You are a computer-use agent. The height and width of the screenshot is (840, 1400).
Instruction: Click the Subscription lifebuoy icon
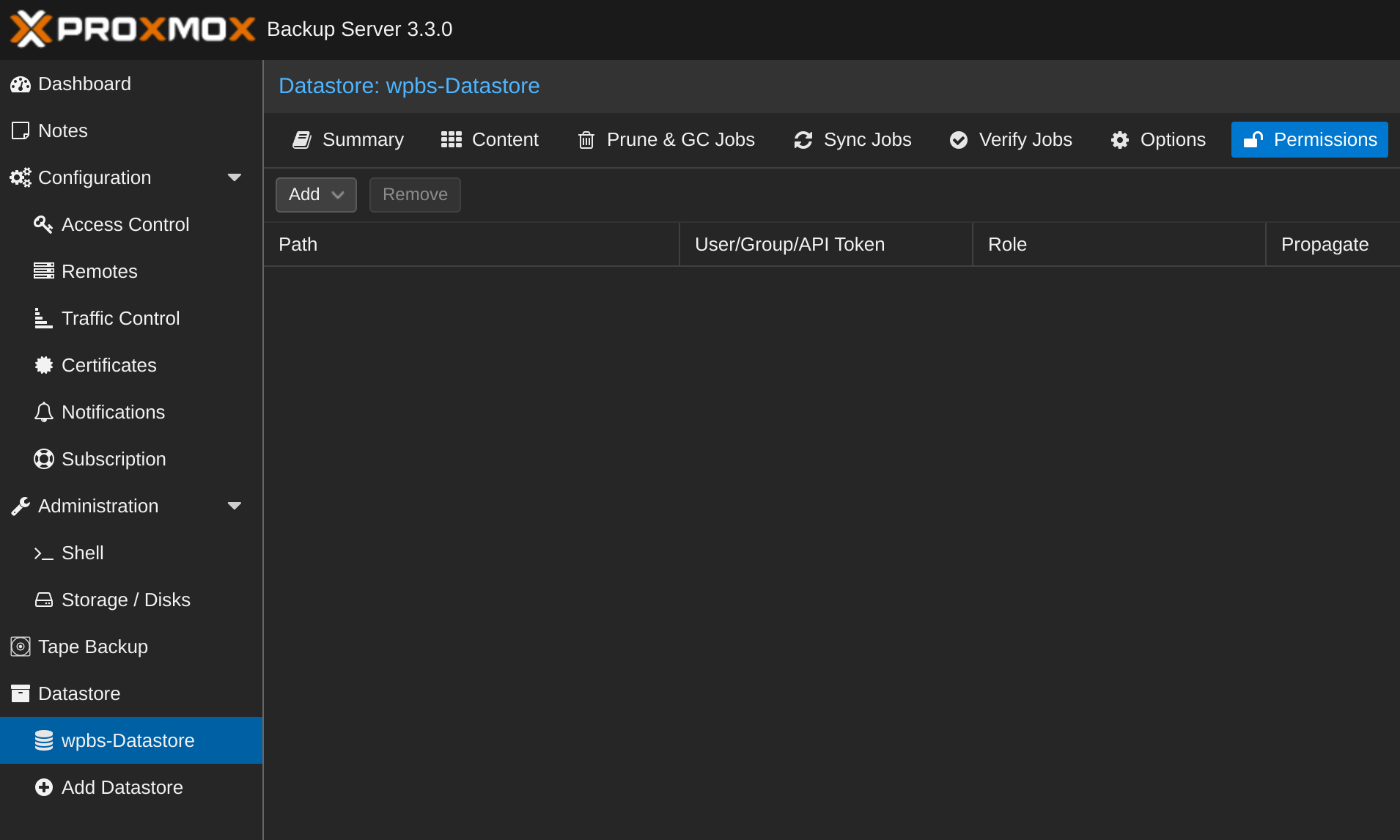pyautogui.click(x=44, y=459)
